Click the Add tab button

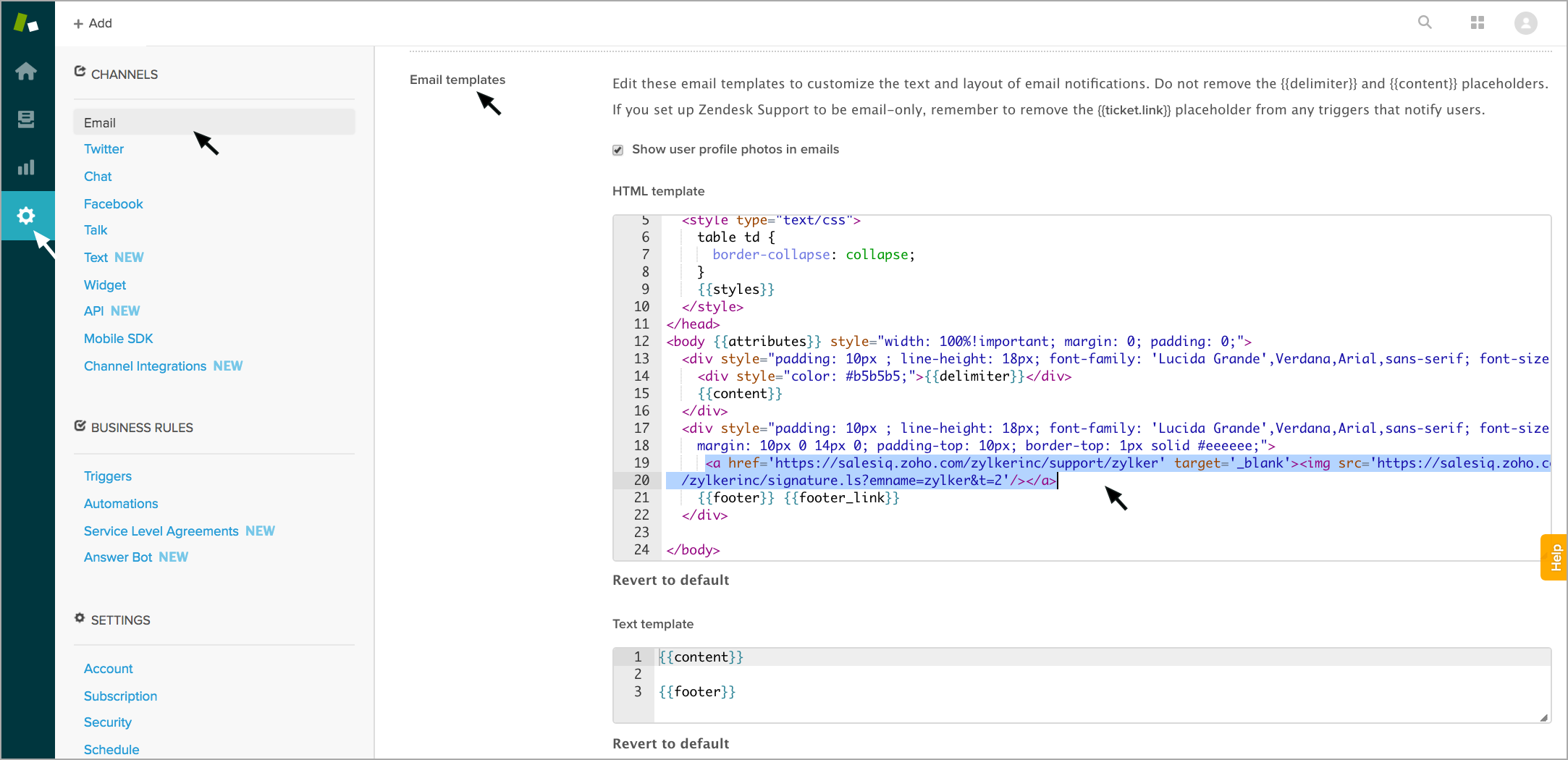click(x=93, y=23)
